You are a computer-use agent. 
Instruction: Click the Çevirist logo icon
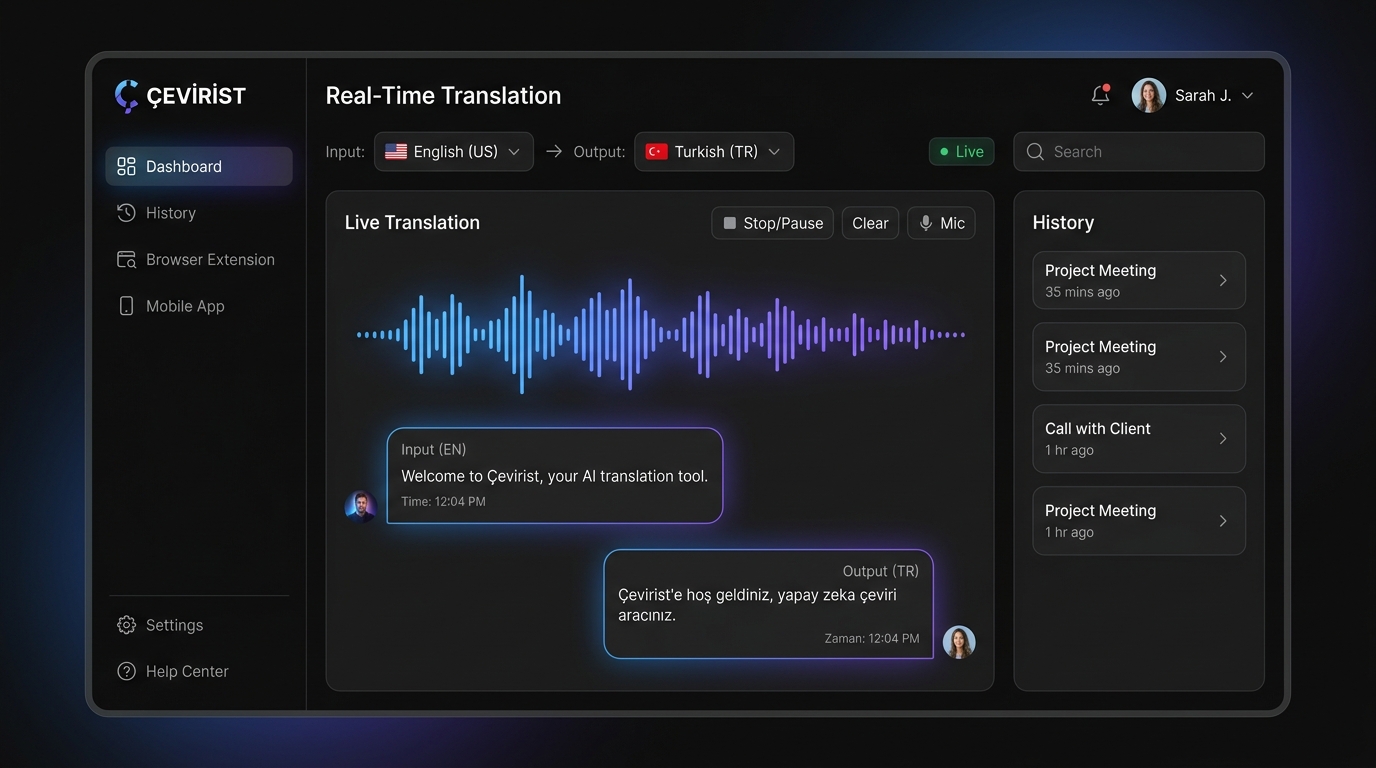[126, 96]
